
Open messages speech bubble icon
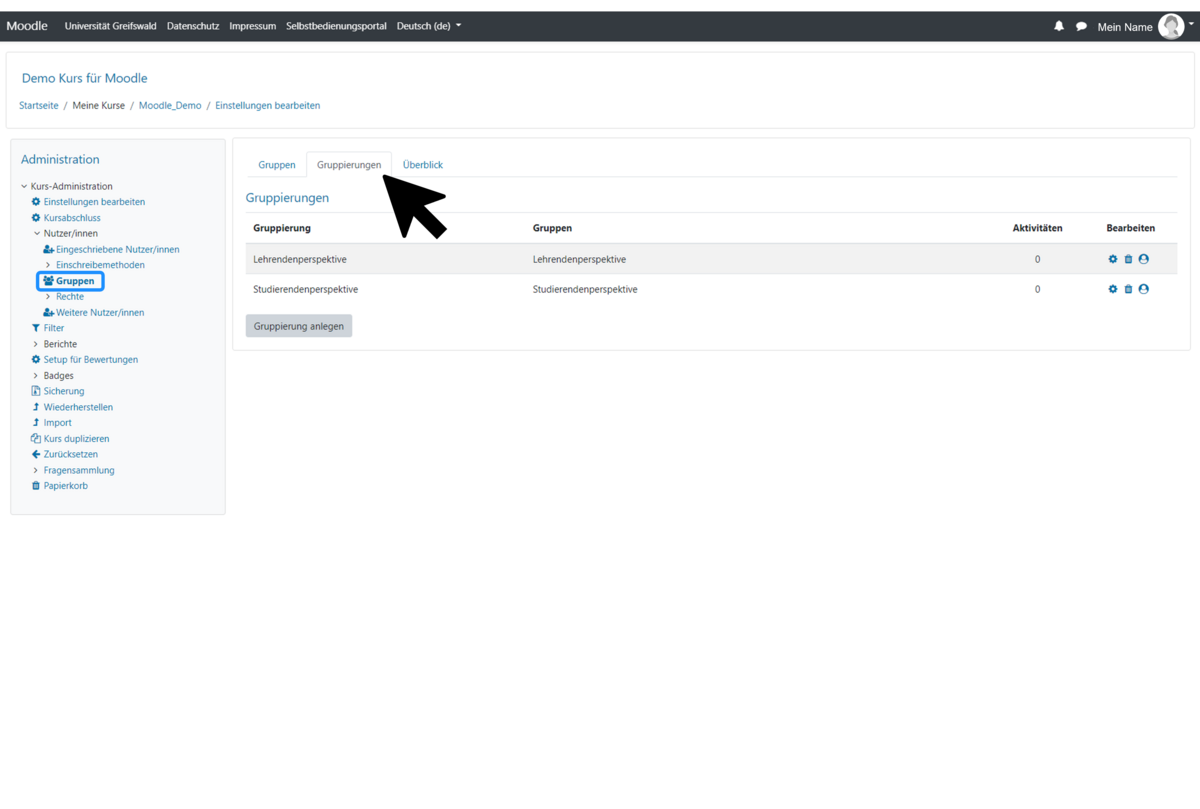1081,27
